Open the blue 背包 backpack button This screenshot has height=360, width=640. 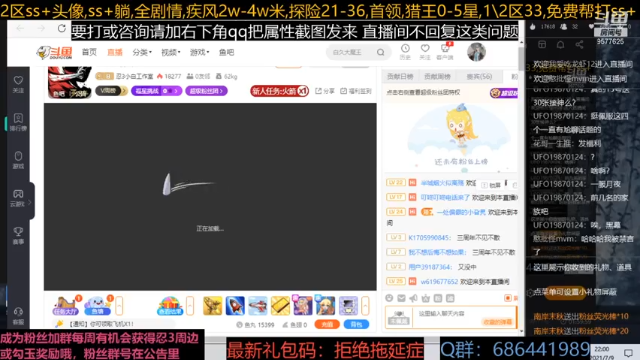pos(356,324)
